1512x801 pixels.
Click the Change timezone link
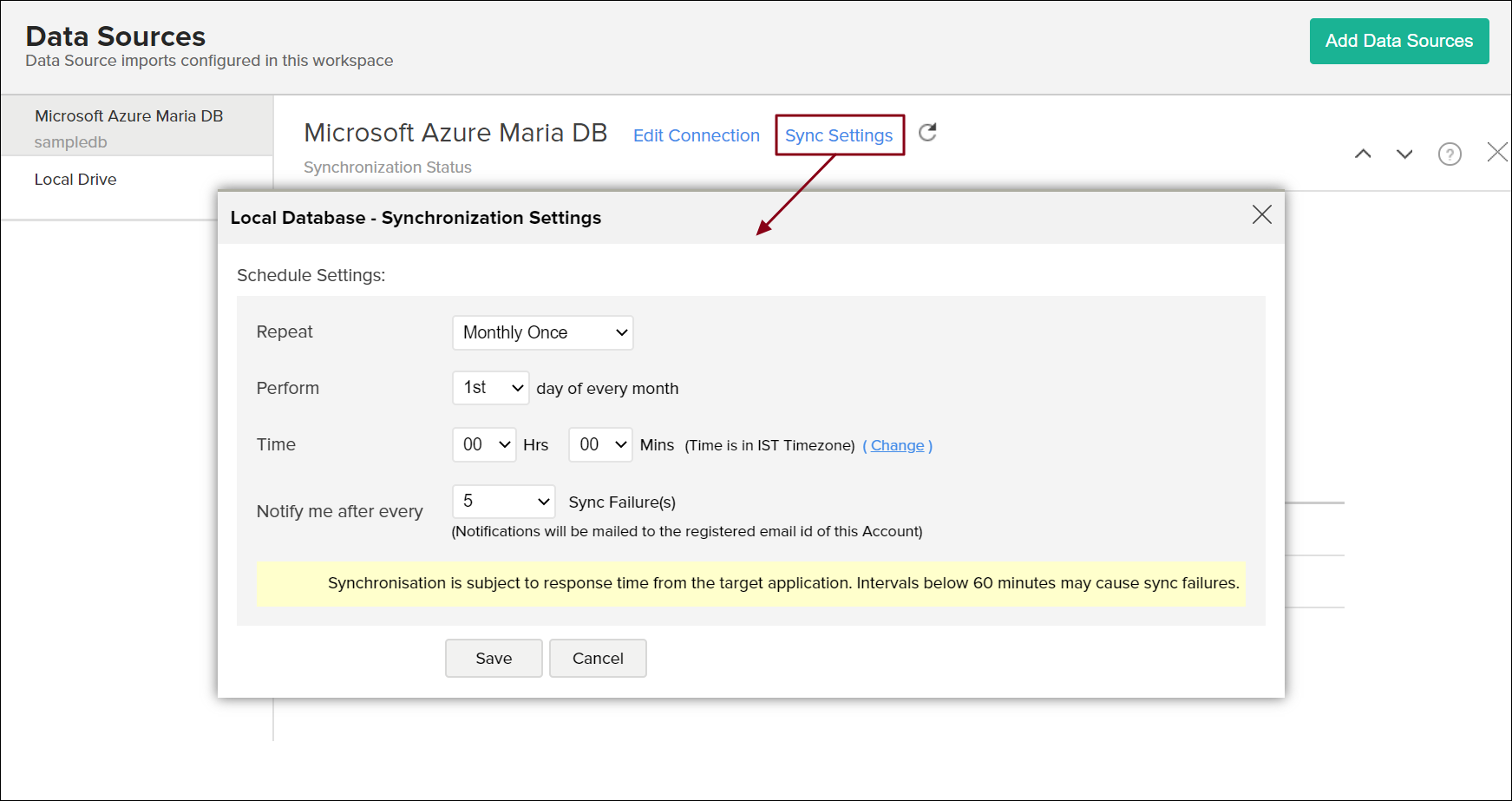pos(897,445)
